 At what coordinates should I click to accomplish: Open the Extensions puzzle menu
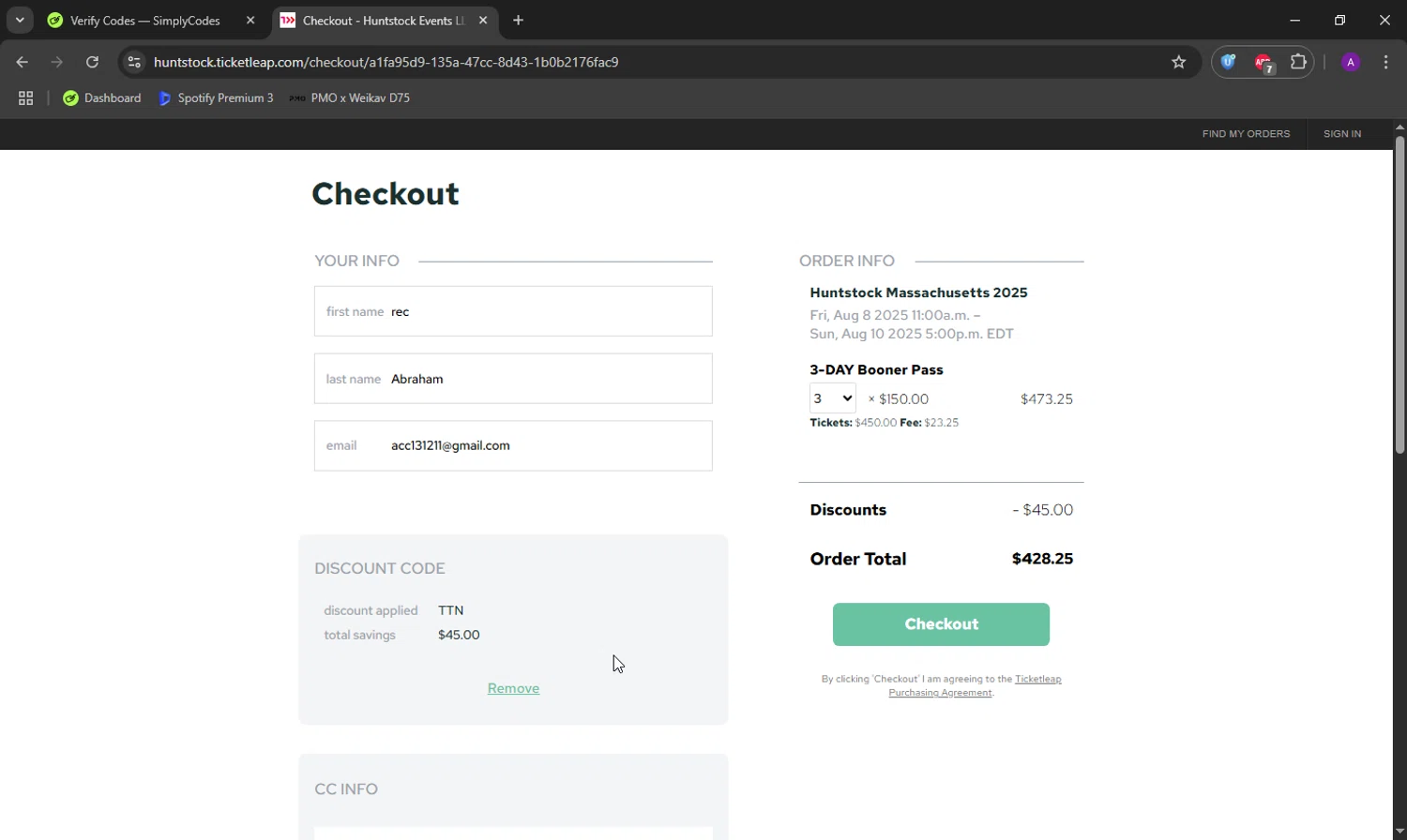point(1298,62)
